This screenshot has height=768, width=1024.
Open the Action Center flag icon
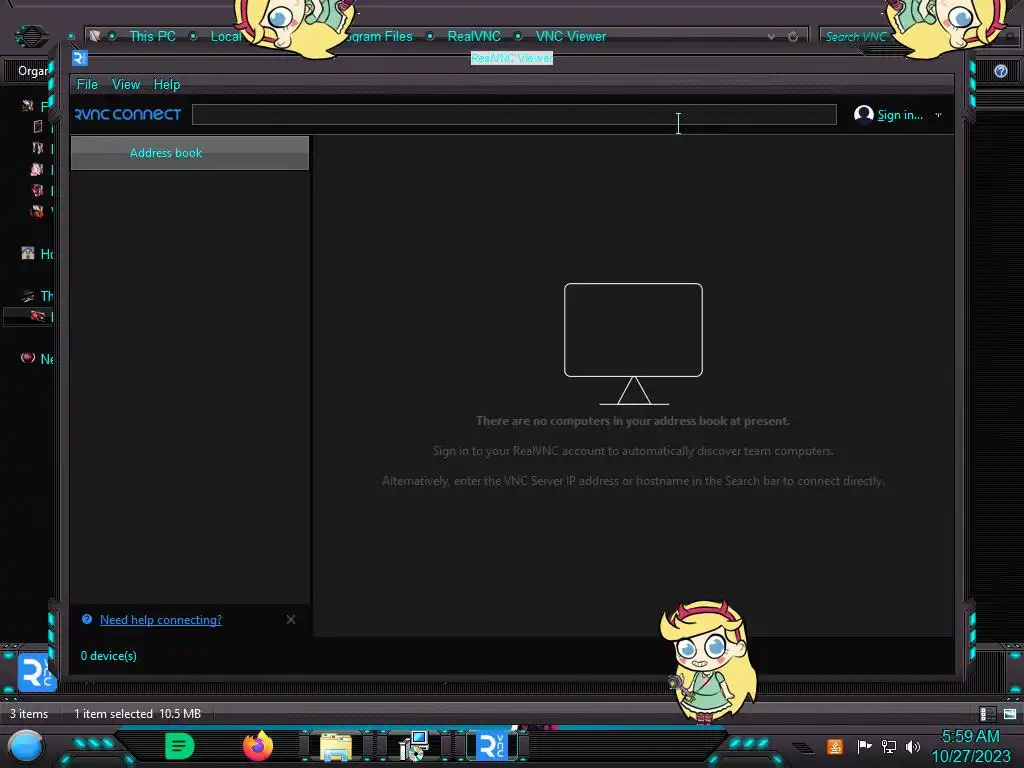point(864,746)
